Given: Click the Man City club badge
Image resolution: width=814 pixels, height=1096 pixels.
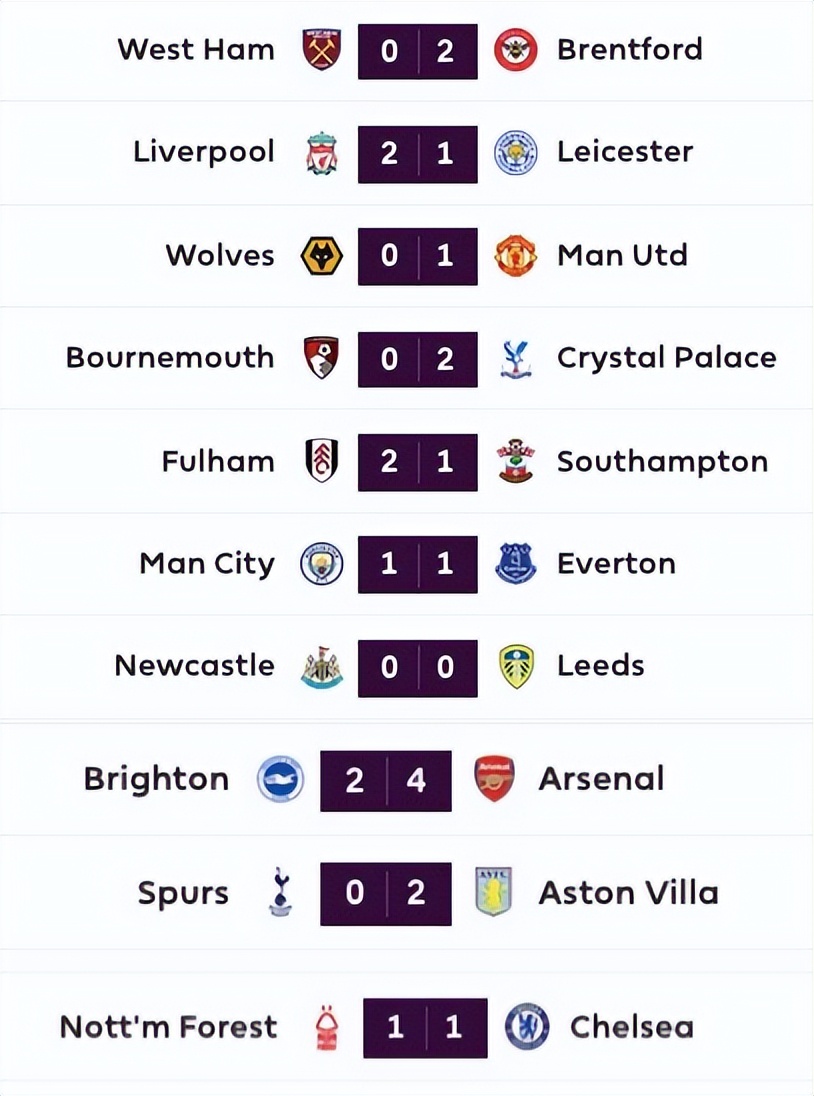Looking at the screenshot, I should (322, 564).
